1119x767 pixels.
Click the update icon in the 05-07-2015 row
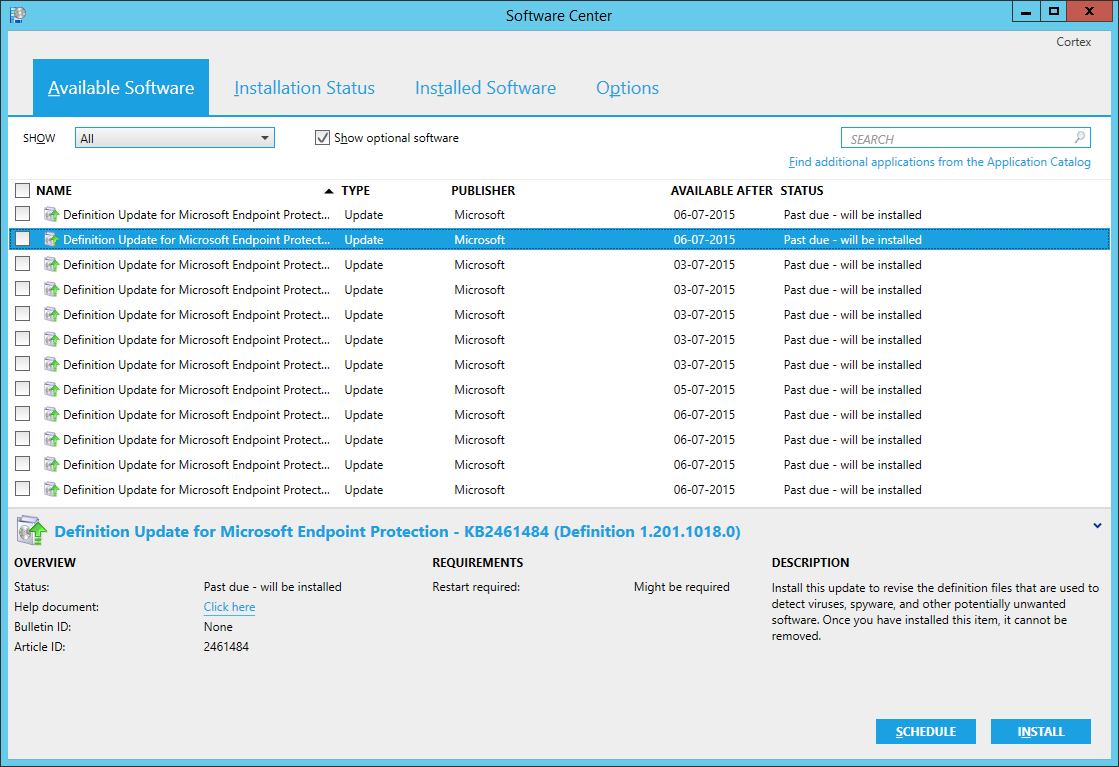tap(51, 389)
